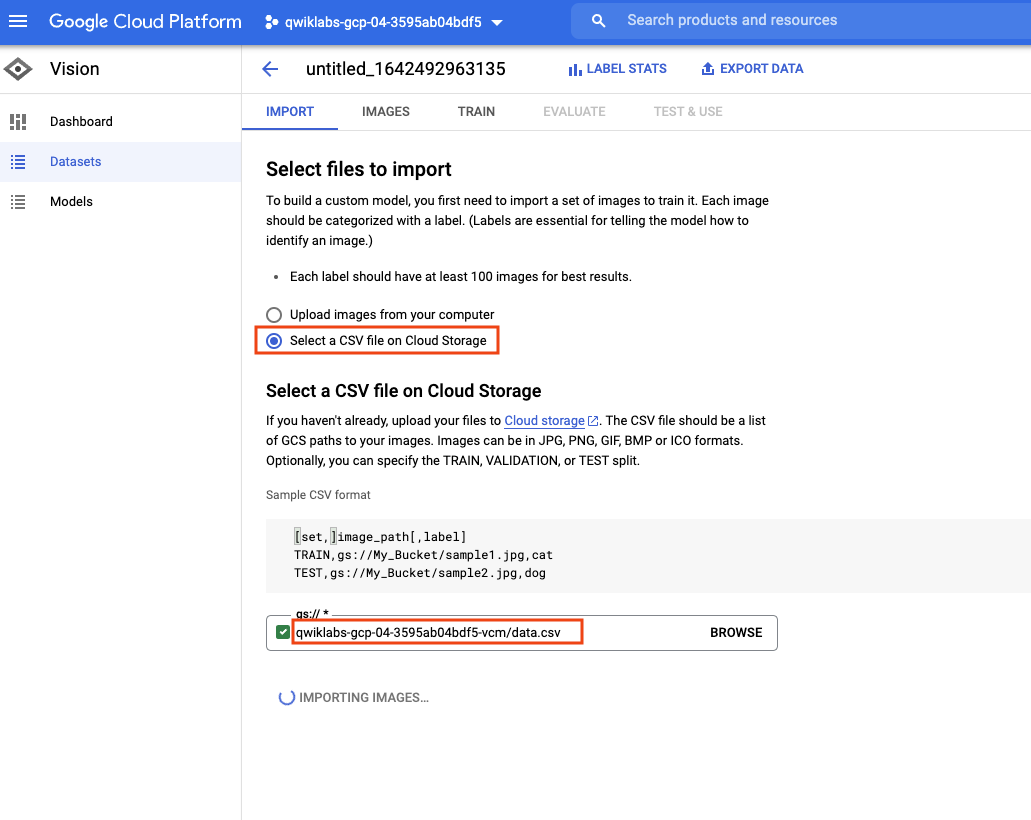Click the Models list icon

pyautogui.click(x=18, y=202)
